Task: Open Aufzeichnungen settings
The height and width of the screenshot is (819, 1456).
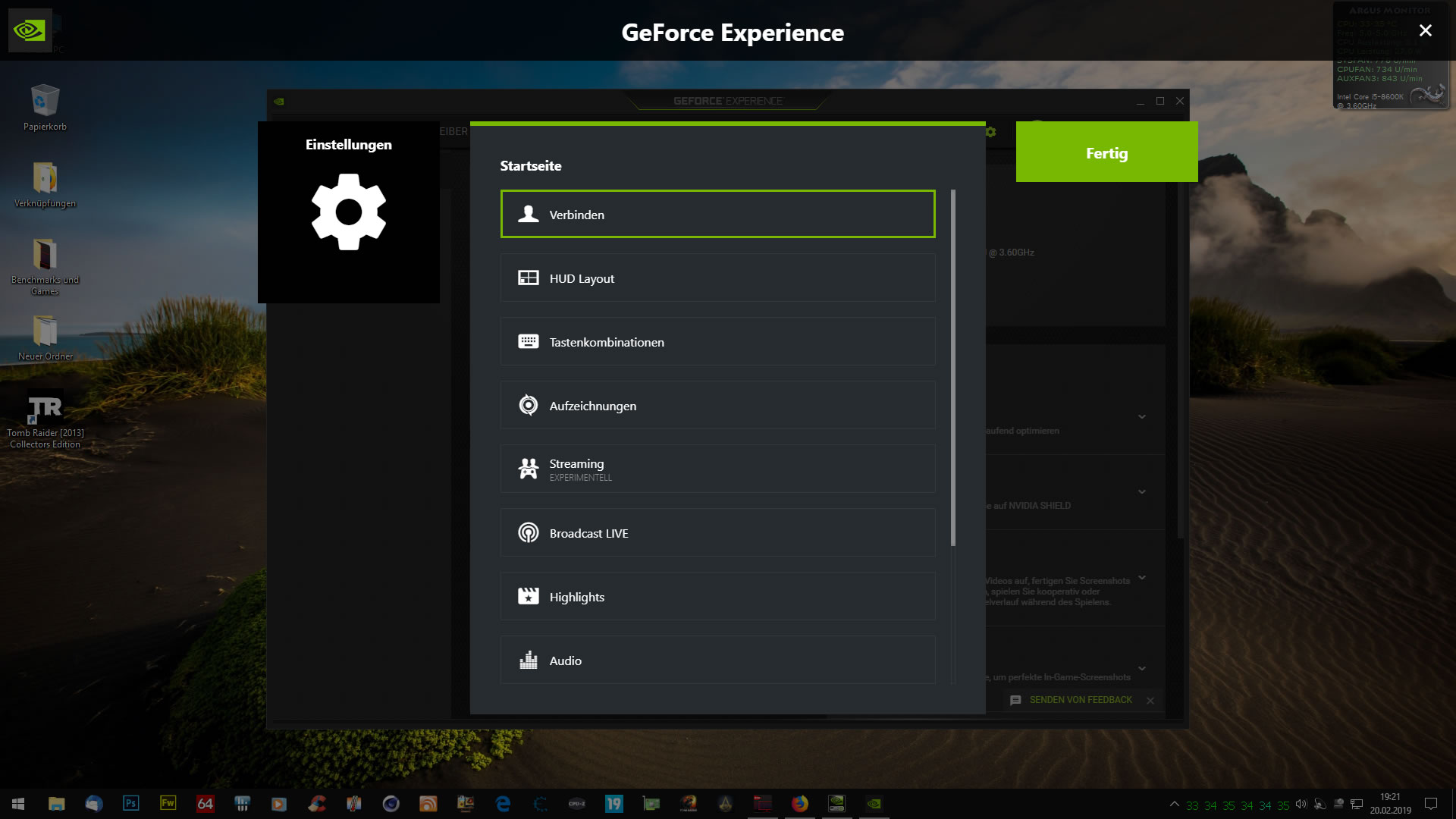Action: point(717,405)
